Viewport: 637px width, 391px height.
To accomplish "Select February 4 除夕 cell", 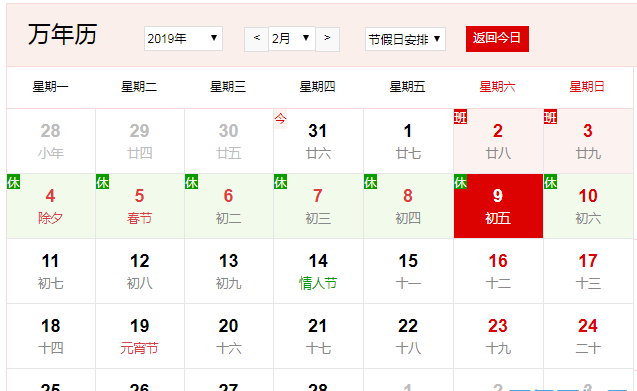I will tap(51, 206).
